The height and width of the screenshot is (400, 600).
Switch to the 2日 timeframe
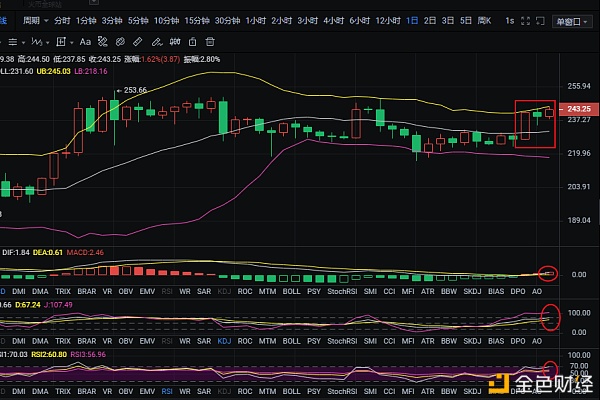tap(430, 21)
